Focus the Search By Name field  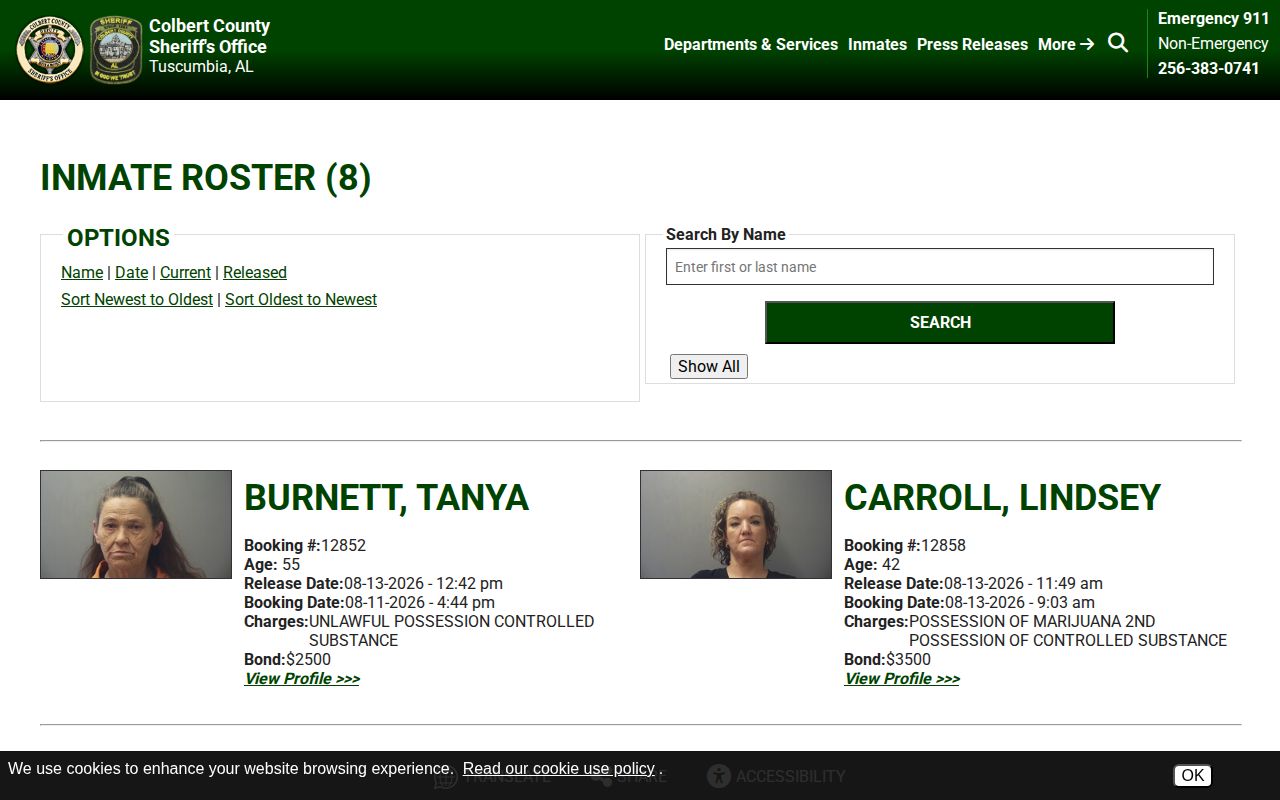[940, 267]
